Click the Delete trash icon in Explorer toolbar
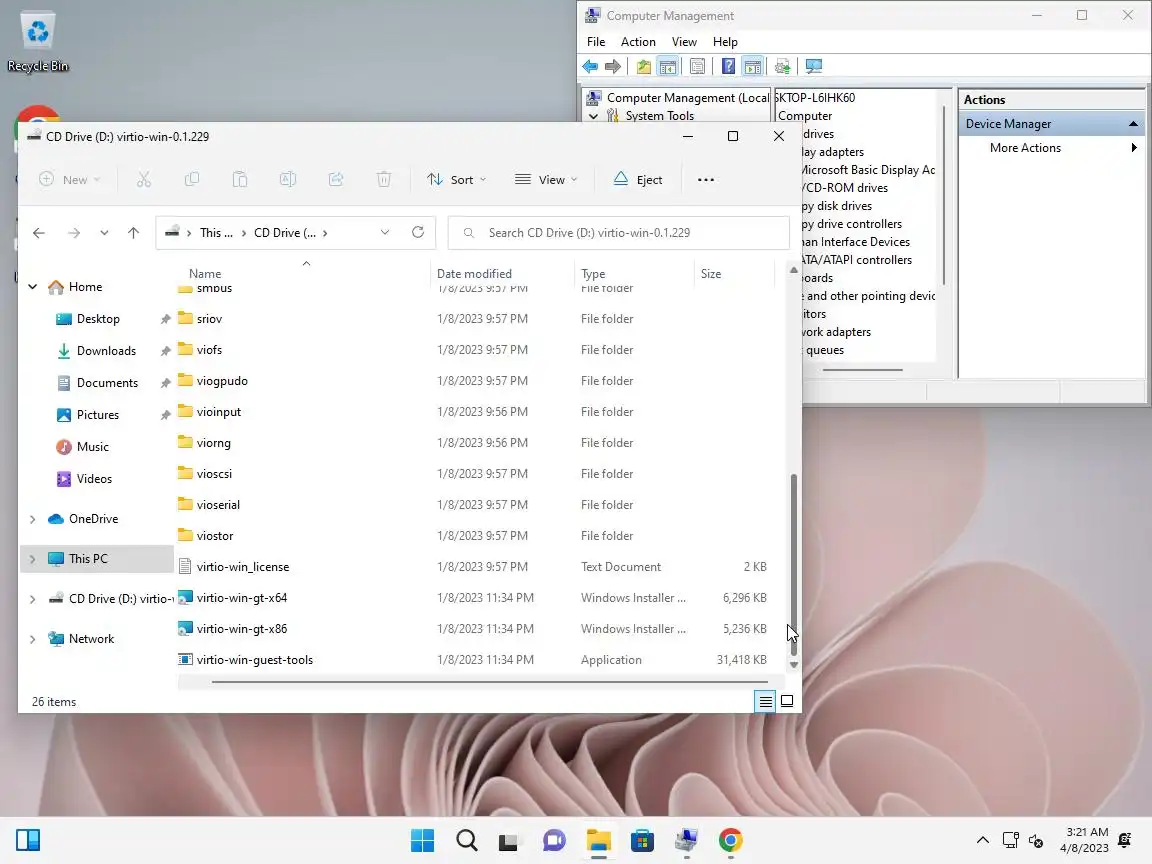Image resolution: width=1152 pixels, height=864 pixels. click(x=384, y=179)
